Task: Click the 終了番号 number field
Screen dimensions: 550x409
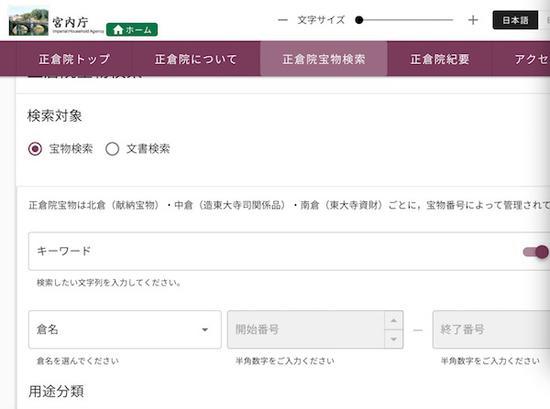Action: (491, 329)
